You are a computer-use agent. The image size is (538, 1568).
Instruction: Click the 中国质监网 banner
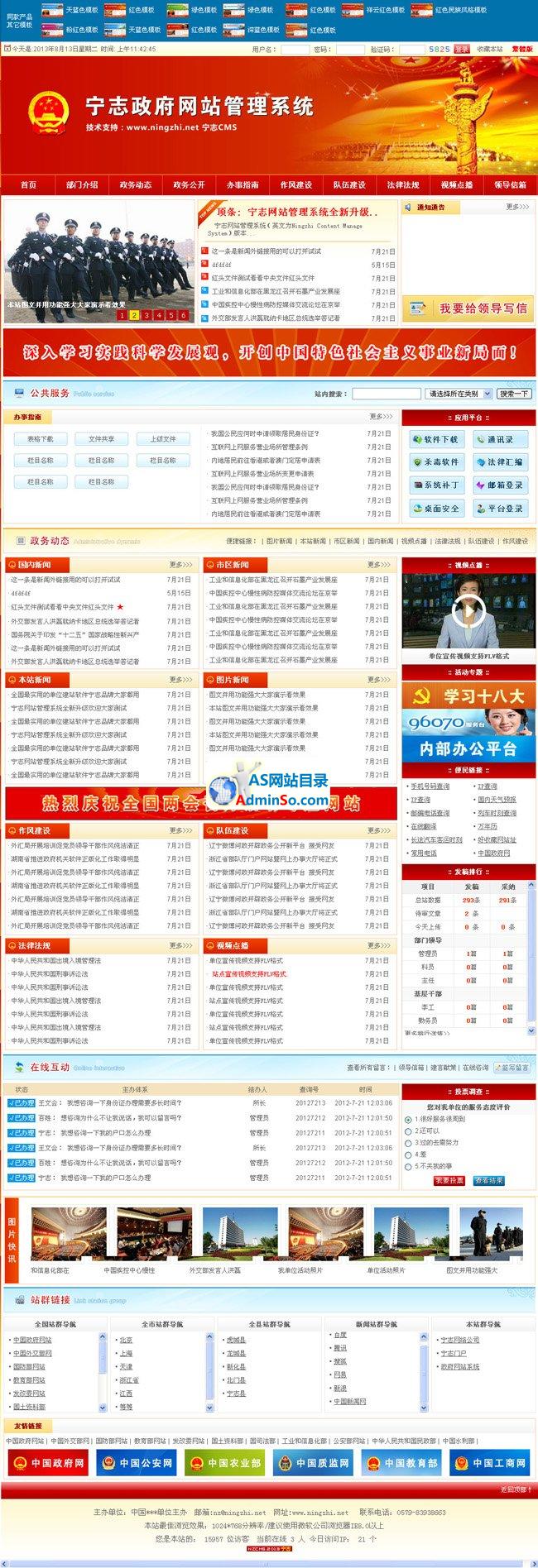tap(312, 1463)
